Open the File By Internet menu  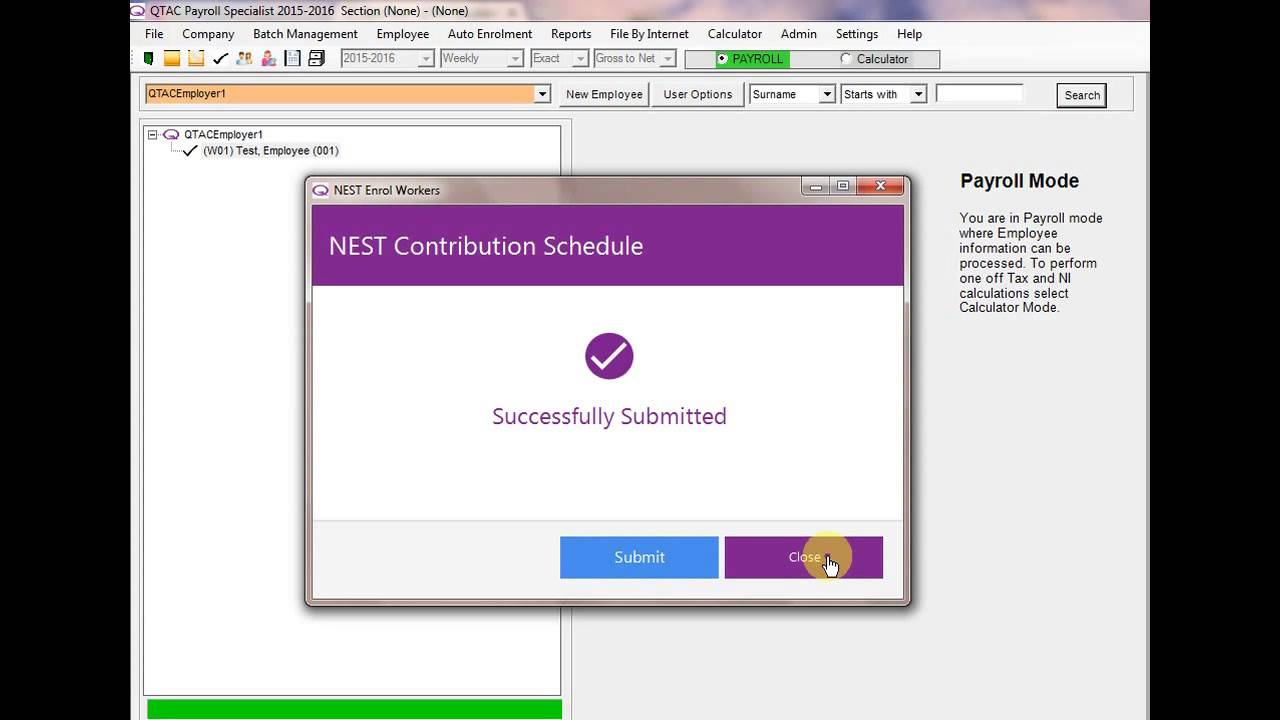click(649, 34)
